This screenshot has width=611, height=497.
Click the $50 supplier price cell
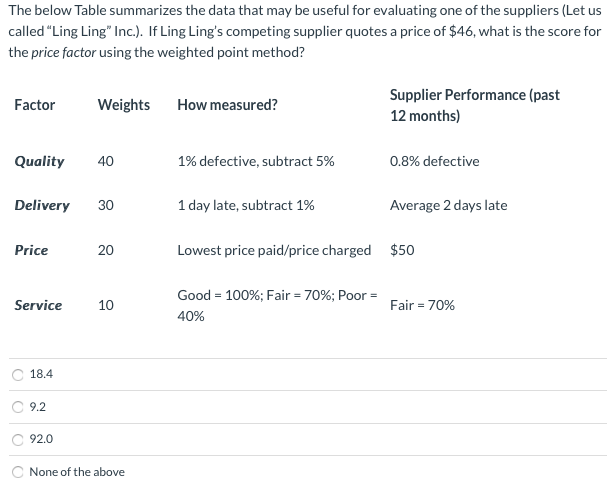402,250
